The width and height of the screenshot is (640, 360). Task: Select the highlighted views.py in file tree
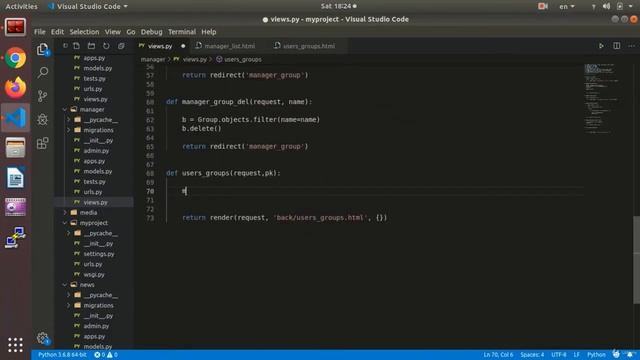(x=96, y=202)
